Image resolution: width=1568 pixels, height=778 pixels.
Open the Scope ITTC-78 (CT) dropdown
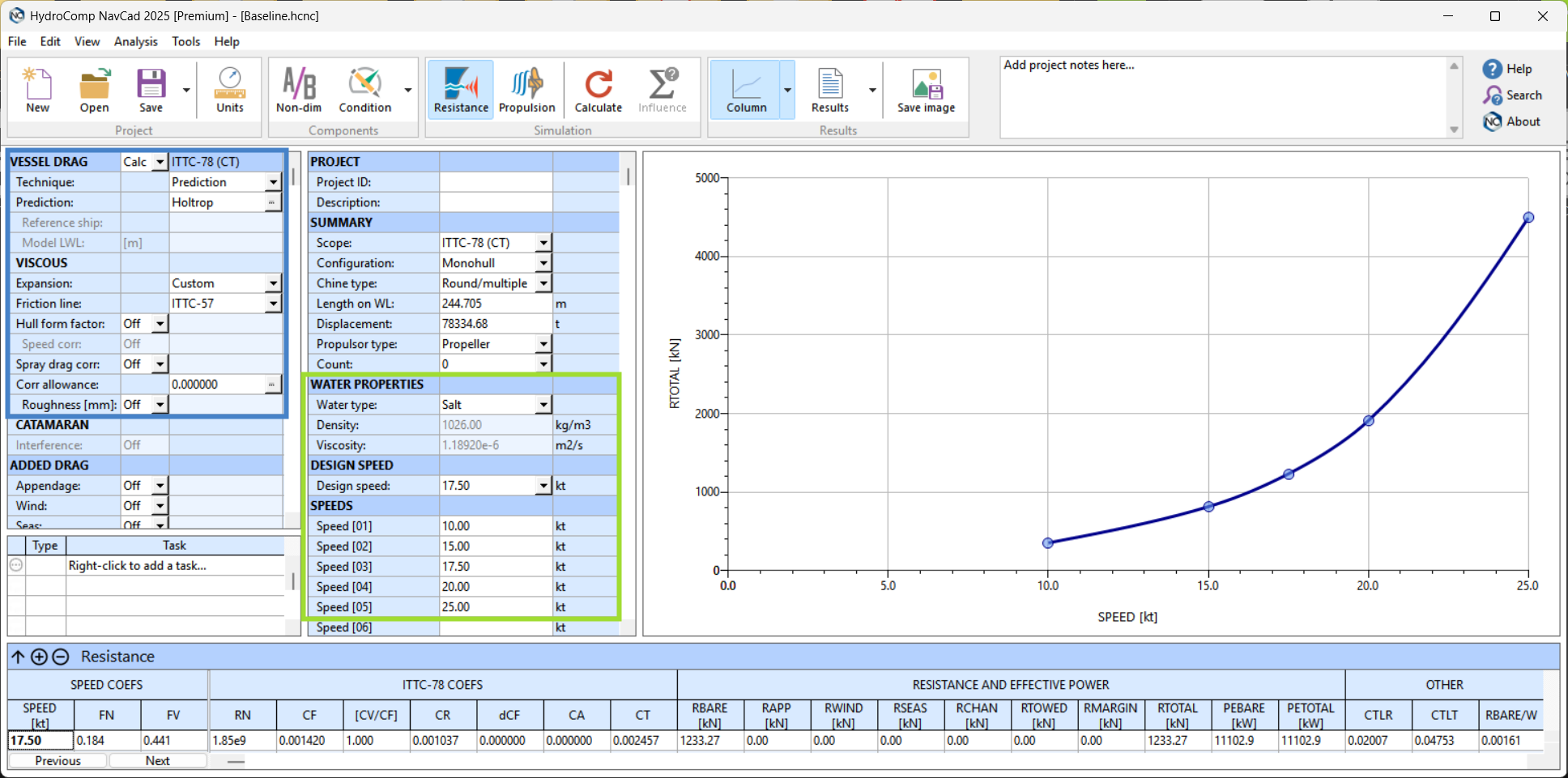point(543,243)
